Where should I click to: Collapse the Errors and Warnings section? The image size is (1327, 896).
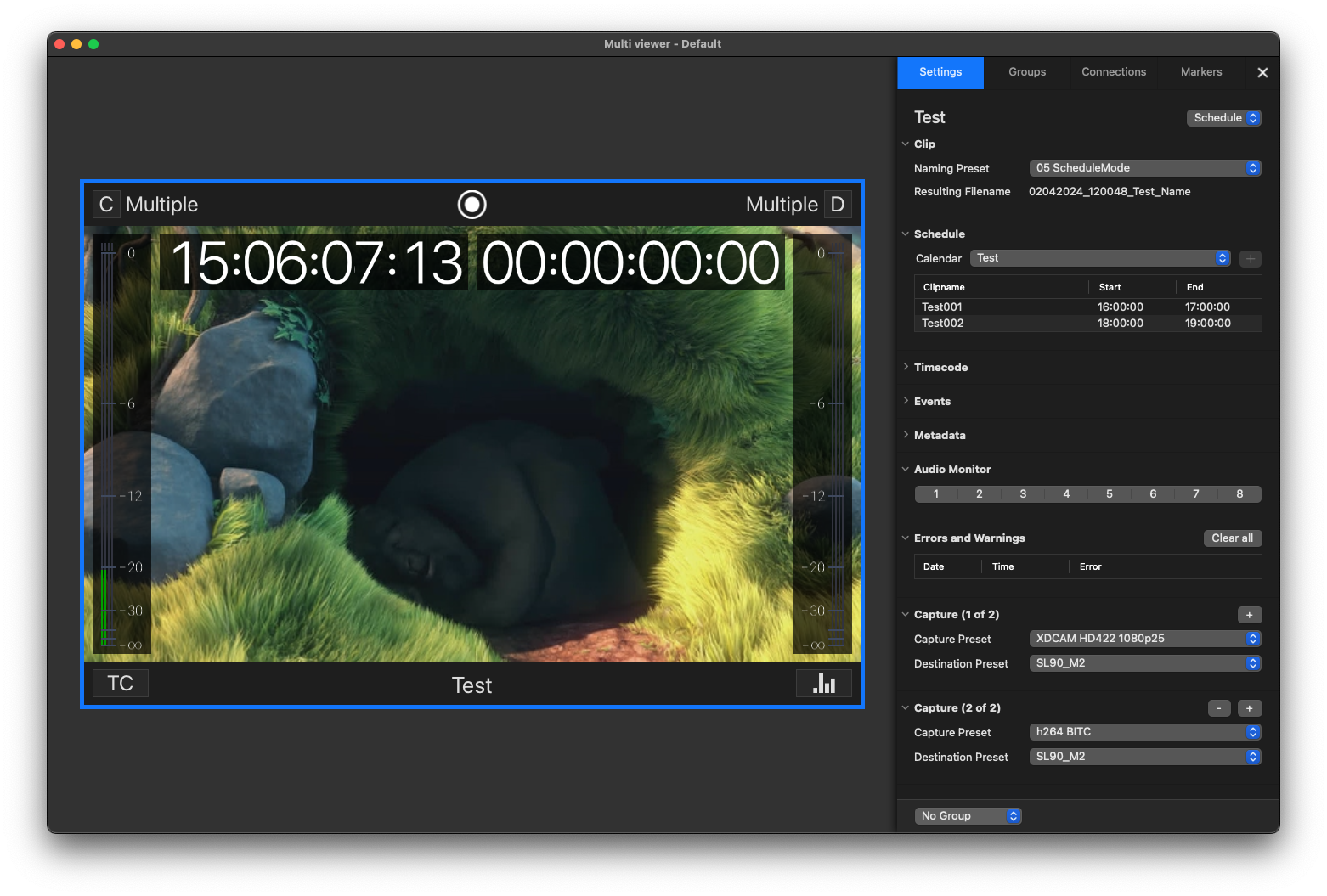coord(906,538)
